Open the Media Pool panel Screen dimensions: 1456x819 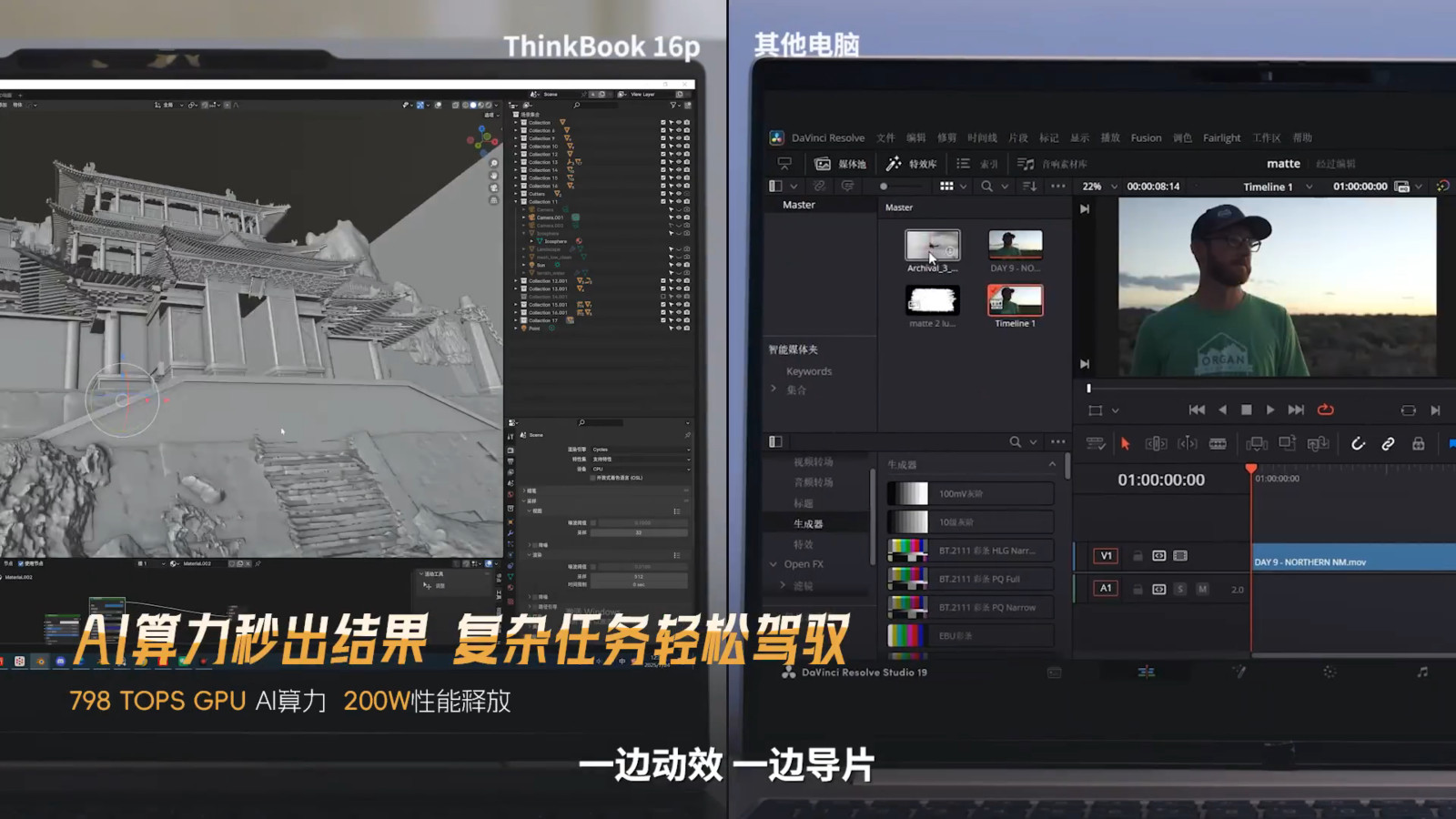click(840, 164)
